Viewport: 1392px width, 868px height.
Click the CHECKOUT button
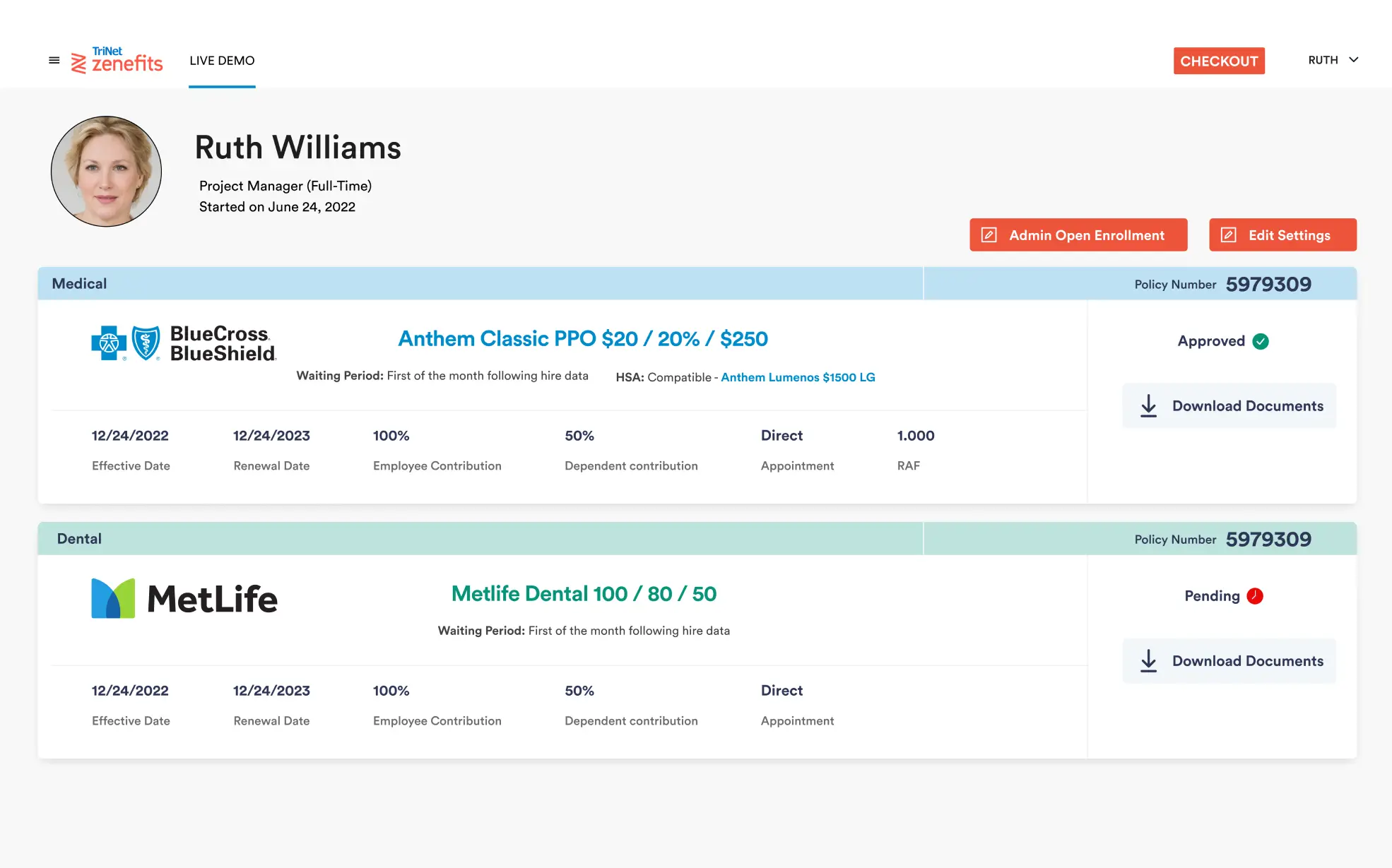pos(1219,61)
